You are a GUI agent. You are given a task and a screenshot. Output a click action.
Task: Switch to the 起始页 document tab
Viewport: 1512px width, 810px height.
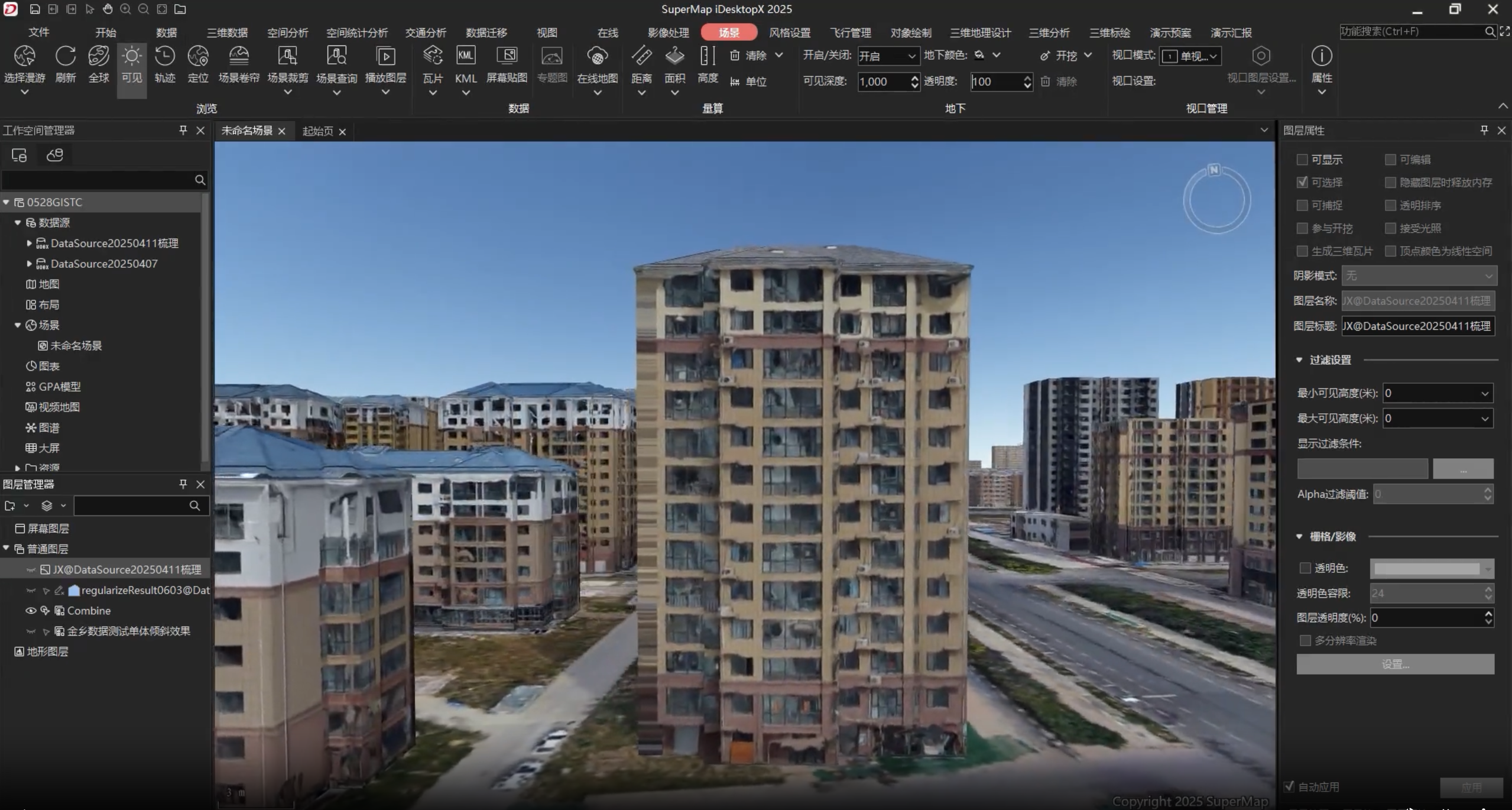coord(317,131)
